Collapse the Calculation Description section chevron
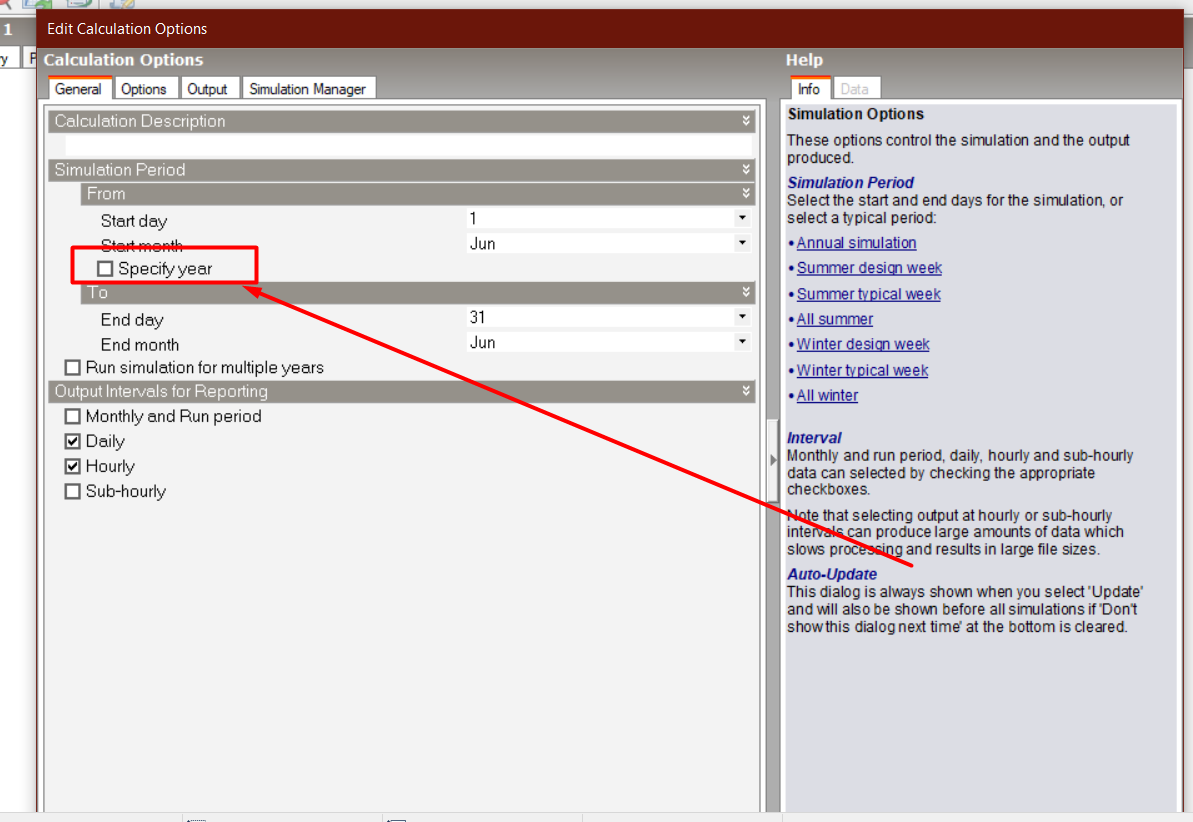This screenshot has height=822, width=1193. [x=746, y=120]
